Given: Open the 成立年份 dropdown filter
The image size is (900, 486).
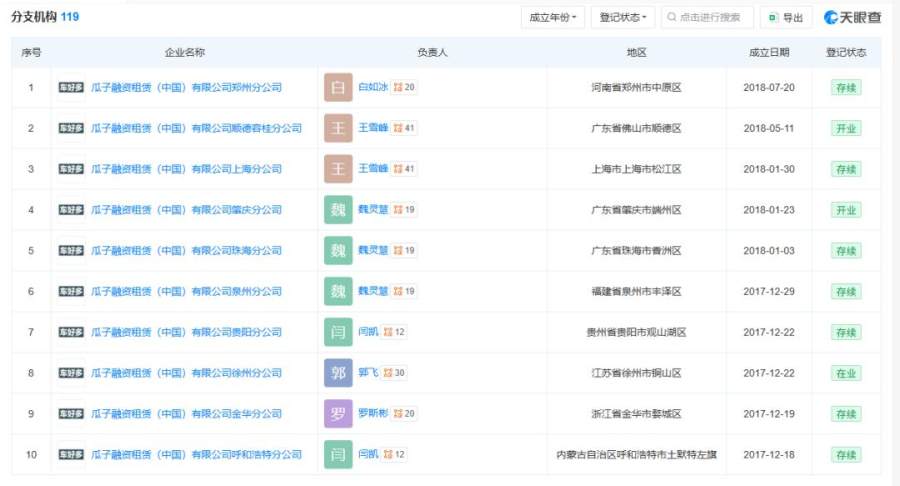Looking at the screenshot, I should click(x=553, y=17).
